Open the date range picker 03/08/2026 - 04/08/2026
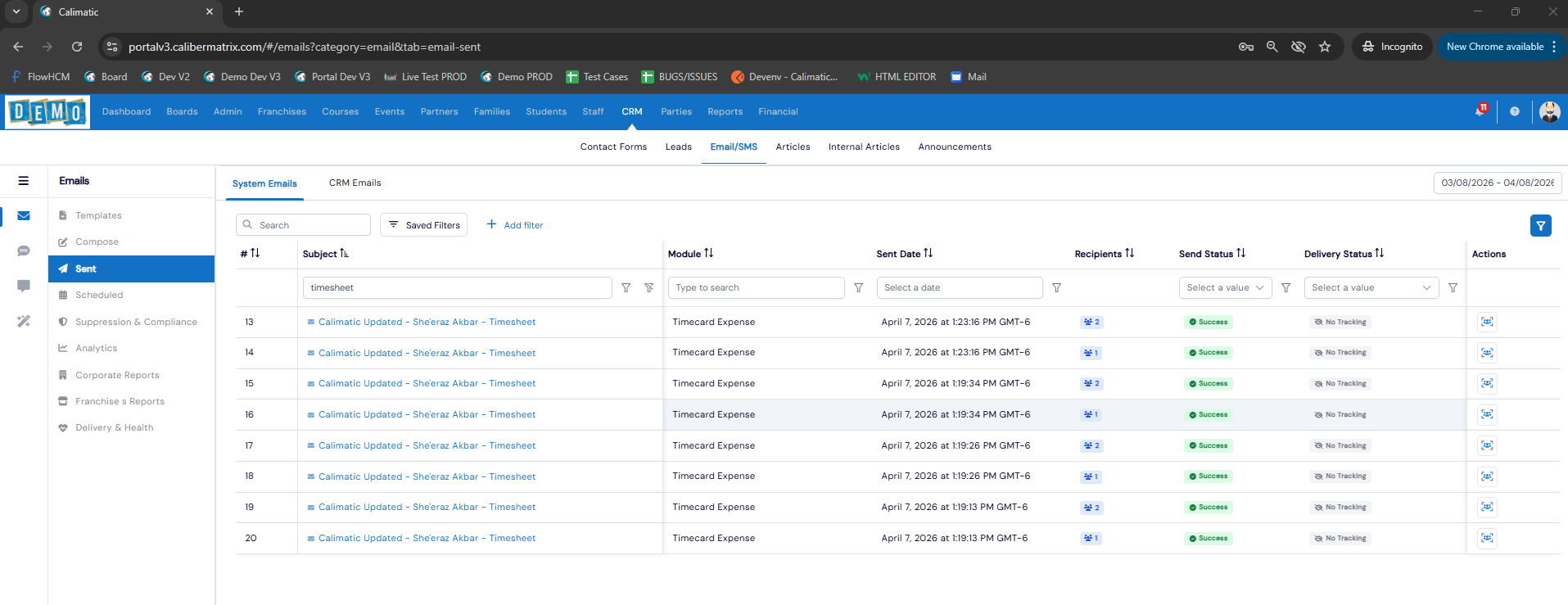The height and width of the screenshot is (605, 1568). tap(1498, 183)
